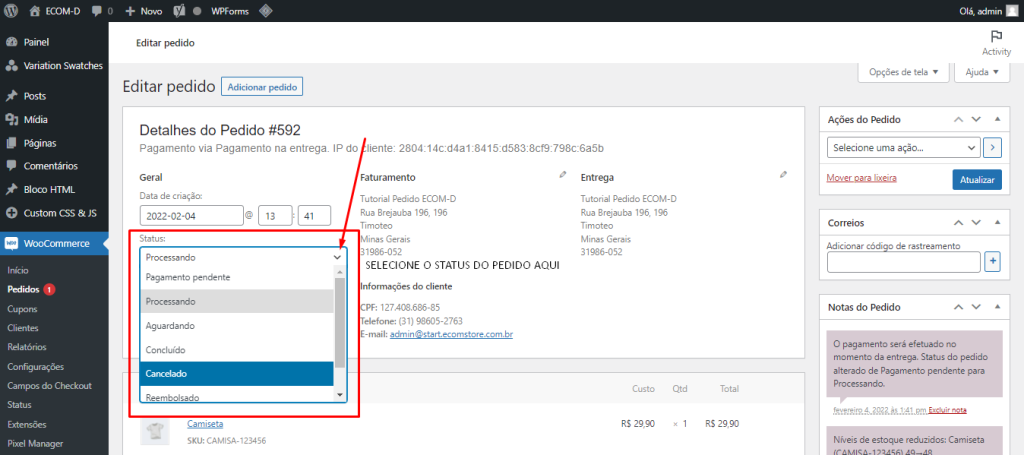Click the customer e-mail link
The width and height of the screenshot is (1024, 455).
pyautogui.click(x=451, y=334)
